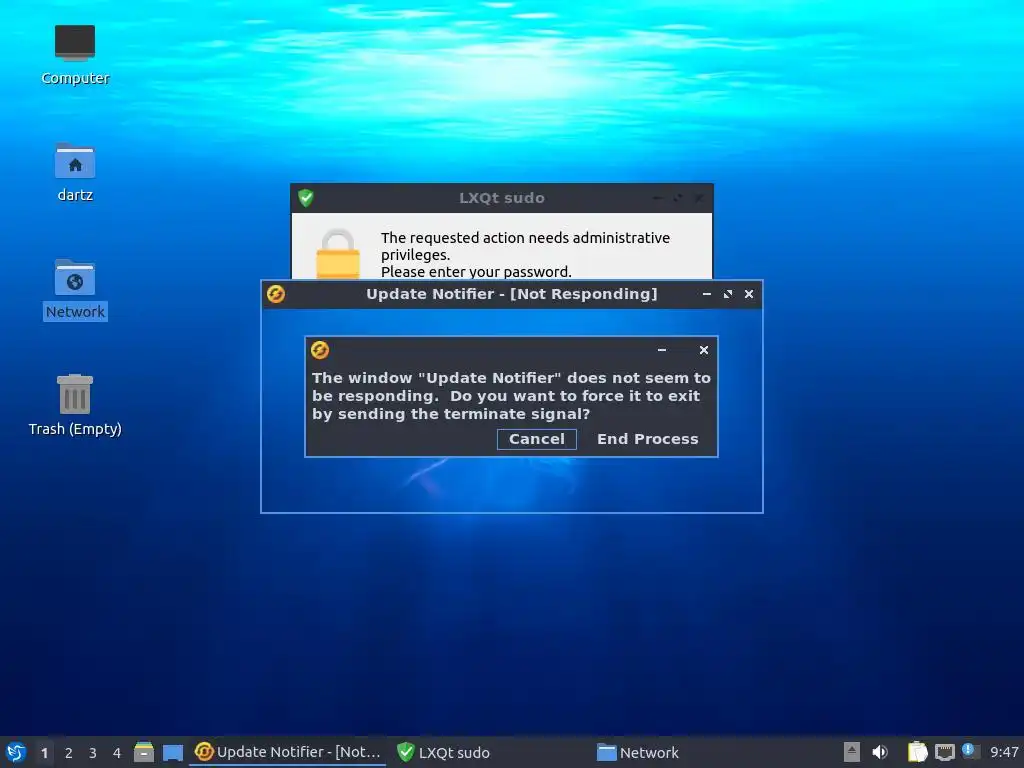Maximize the Update Notifier window

pos(728,294)
